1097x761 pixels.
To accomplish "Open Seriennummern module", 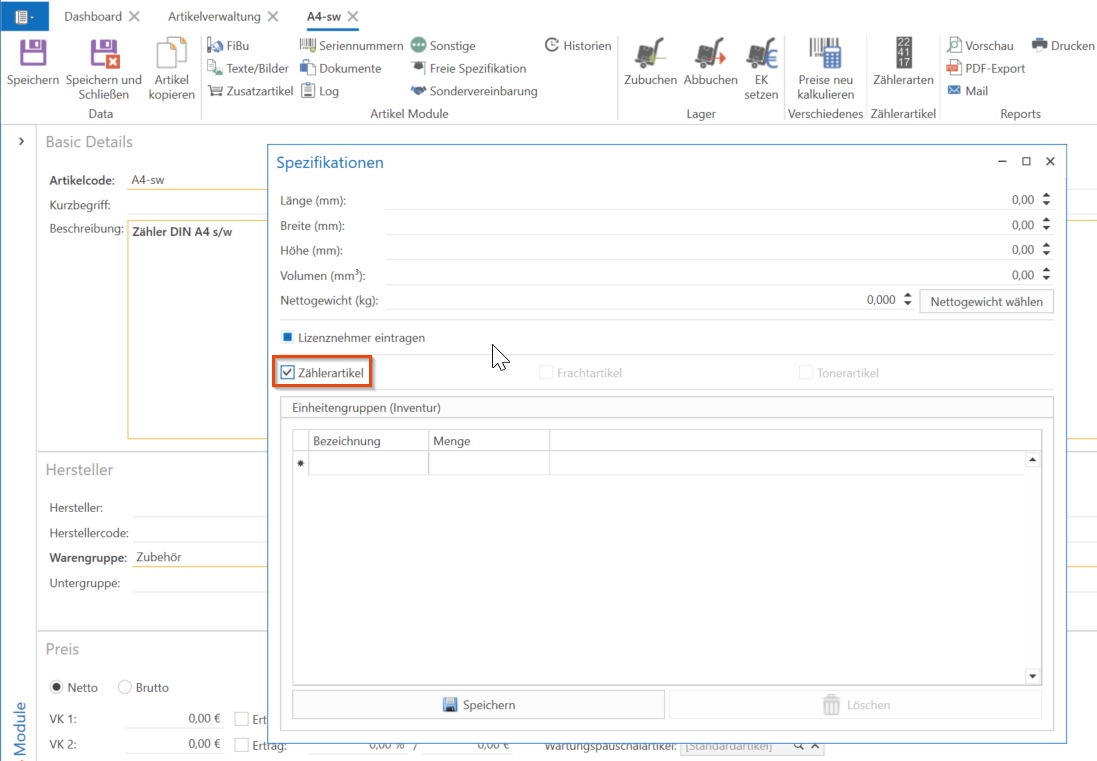I will click(x=351, y=45).
